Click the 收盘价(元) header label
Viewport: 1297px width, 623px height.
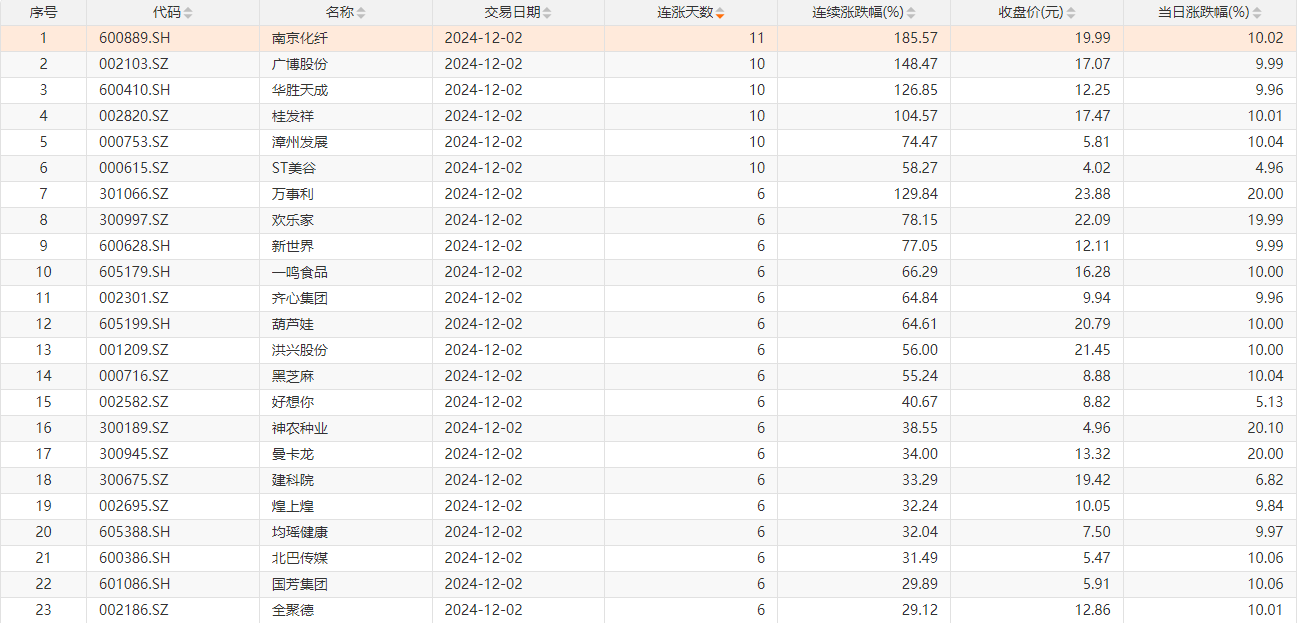[1030, 13]
